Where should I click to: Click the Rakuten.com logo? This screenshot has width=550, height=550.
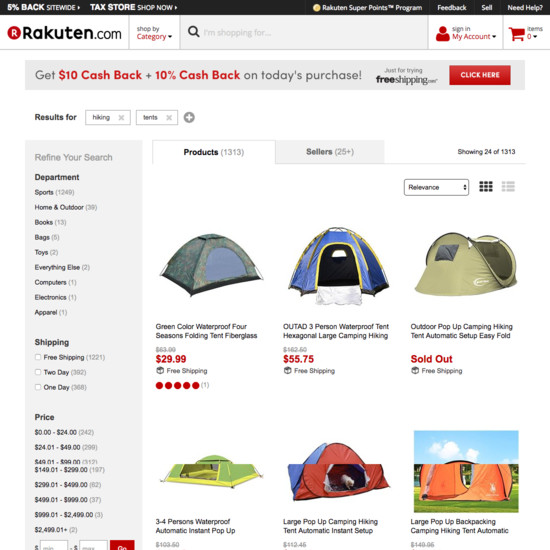[65, 33]
